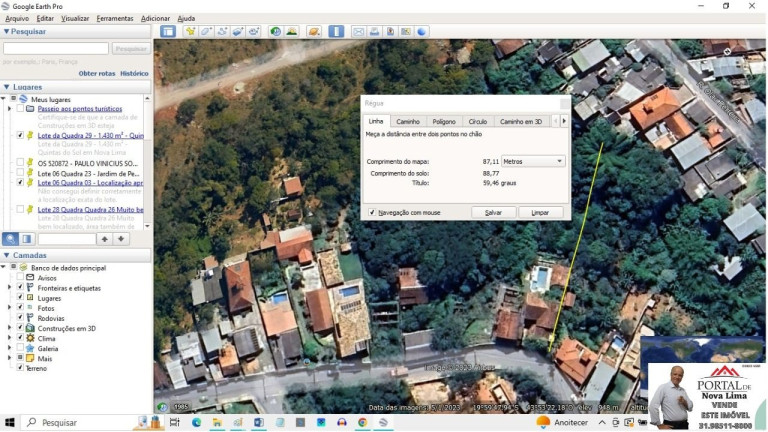Image resolution: width=768 pixels, height=432 pixels.
Task: Open Word from the taskbar
Action: pyautogui.click(x=259, y=422)
